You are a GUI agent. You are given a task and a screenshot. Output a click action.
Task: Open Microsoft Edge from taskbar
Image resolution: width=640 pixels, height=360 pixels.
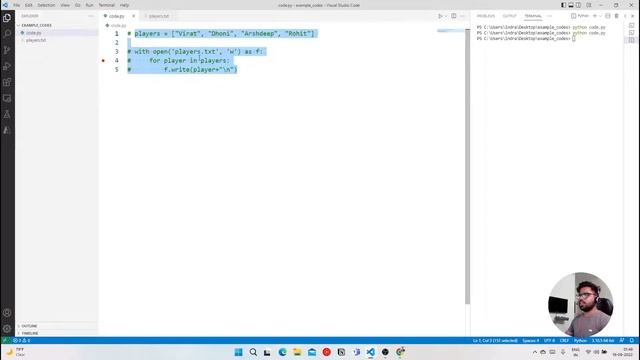(x=282, y=352)
